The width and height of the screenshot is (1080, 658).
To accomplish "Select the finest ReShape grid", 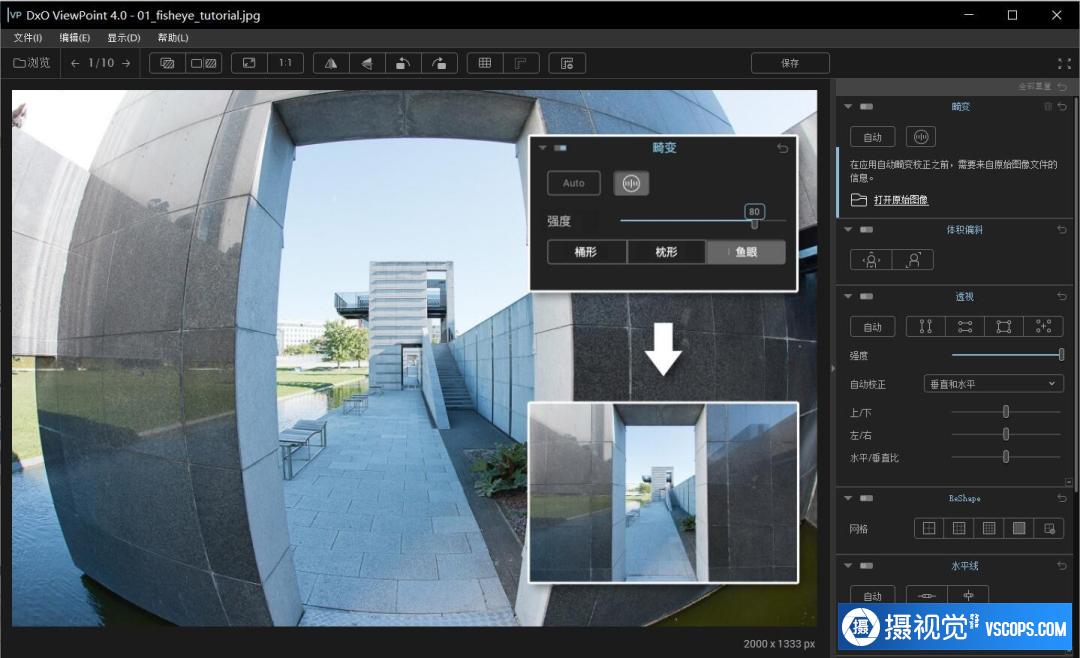I will (x=1019, y=528).
